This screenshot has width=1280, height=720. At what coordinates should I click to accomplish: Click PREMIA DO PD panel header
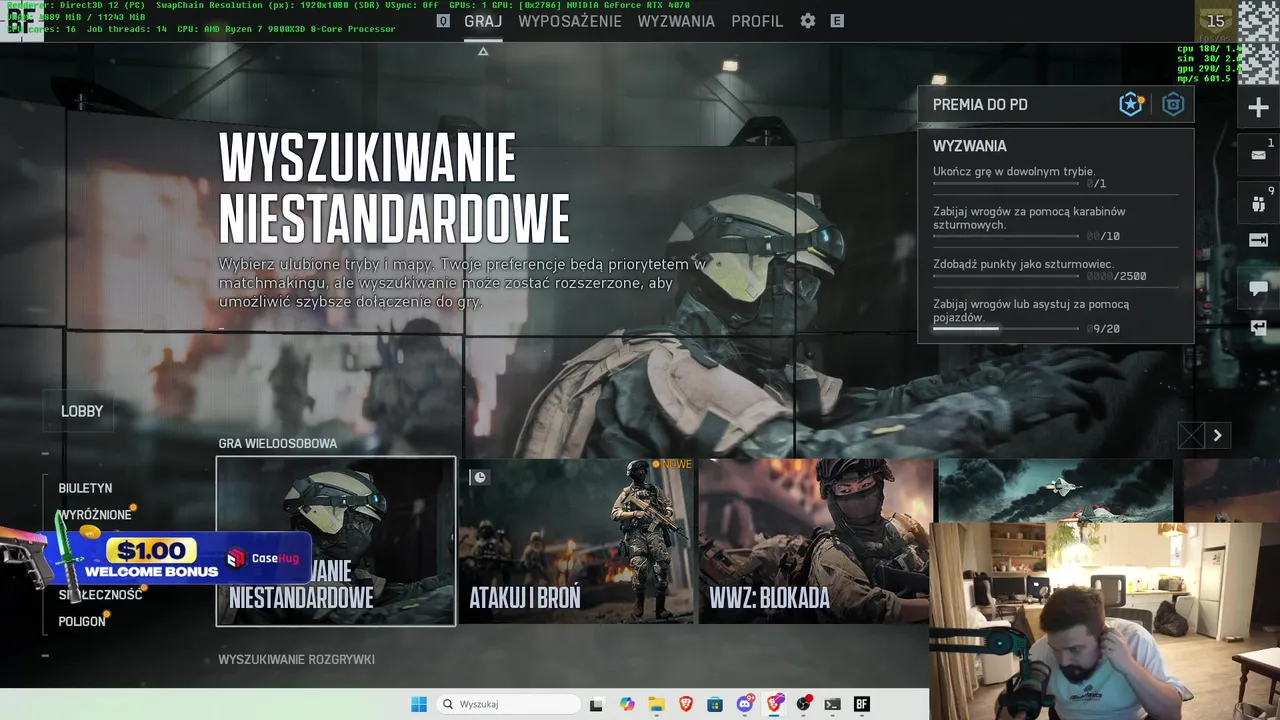pyautogui.click(x=1056, y=104)
